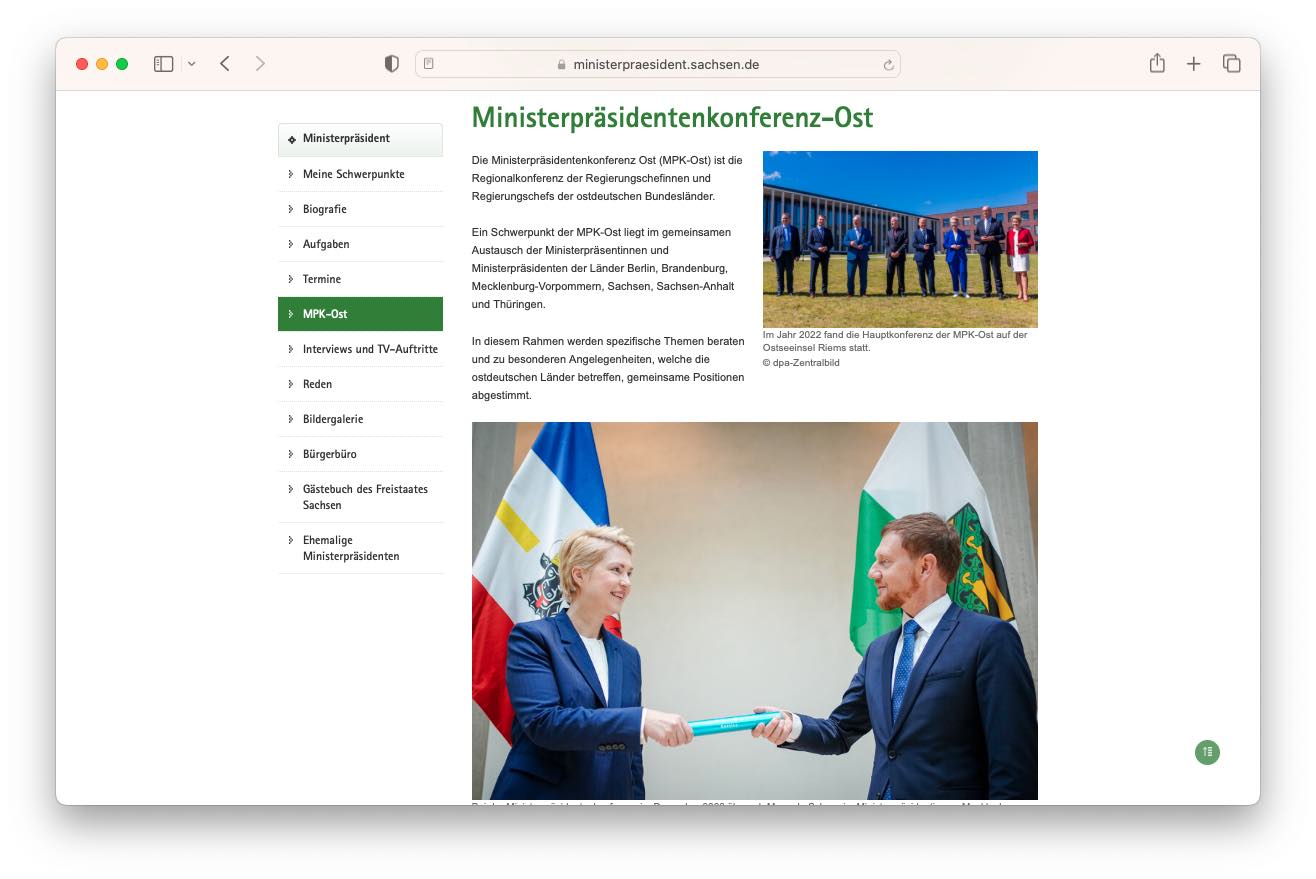
Task: Open the group photo of ministers on lawn
Action: [900, 239]
